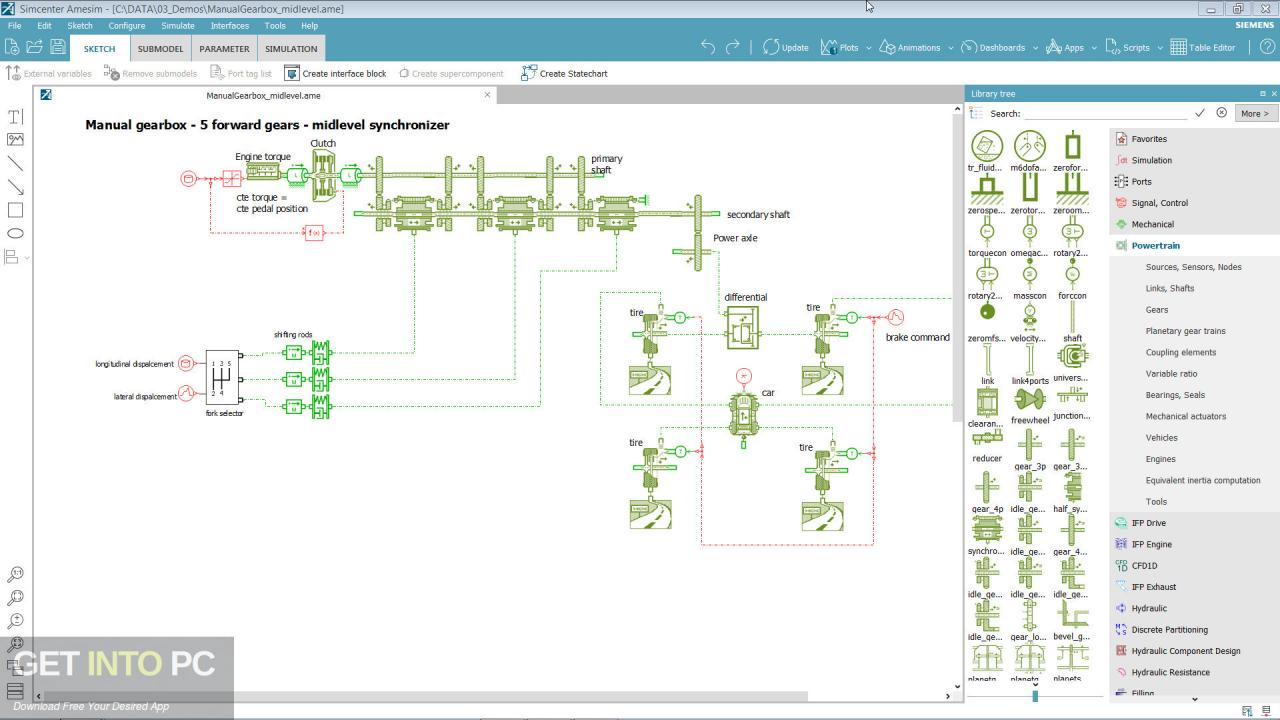Screen dimensions: 1280x720
Task: Clear the library search field
Action: (x=1221, y=113)
